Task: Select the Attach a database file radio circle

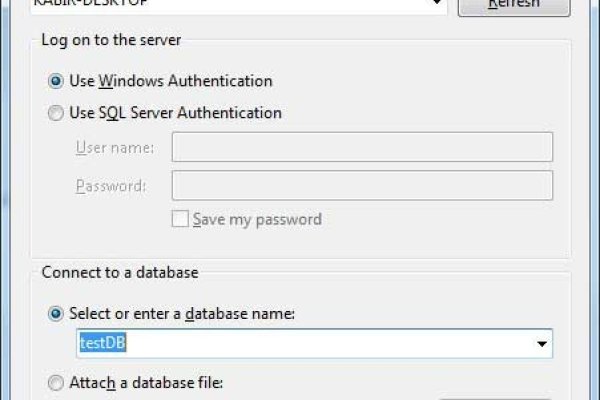Action: tap(56, 381)
